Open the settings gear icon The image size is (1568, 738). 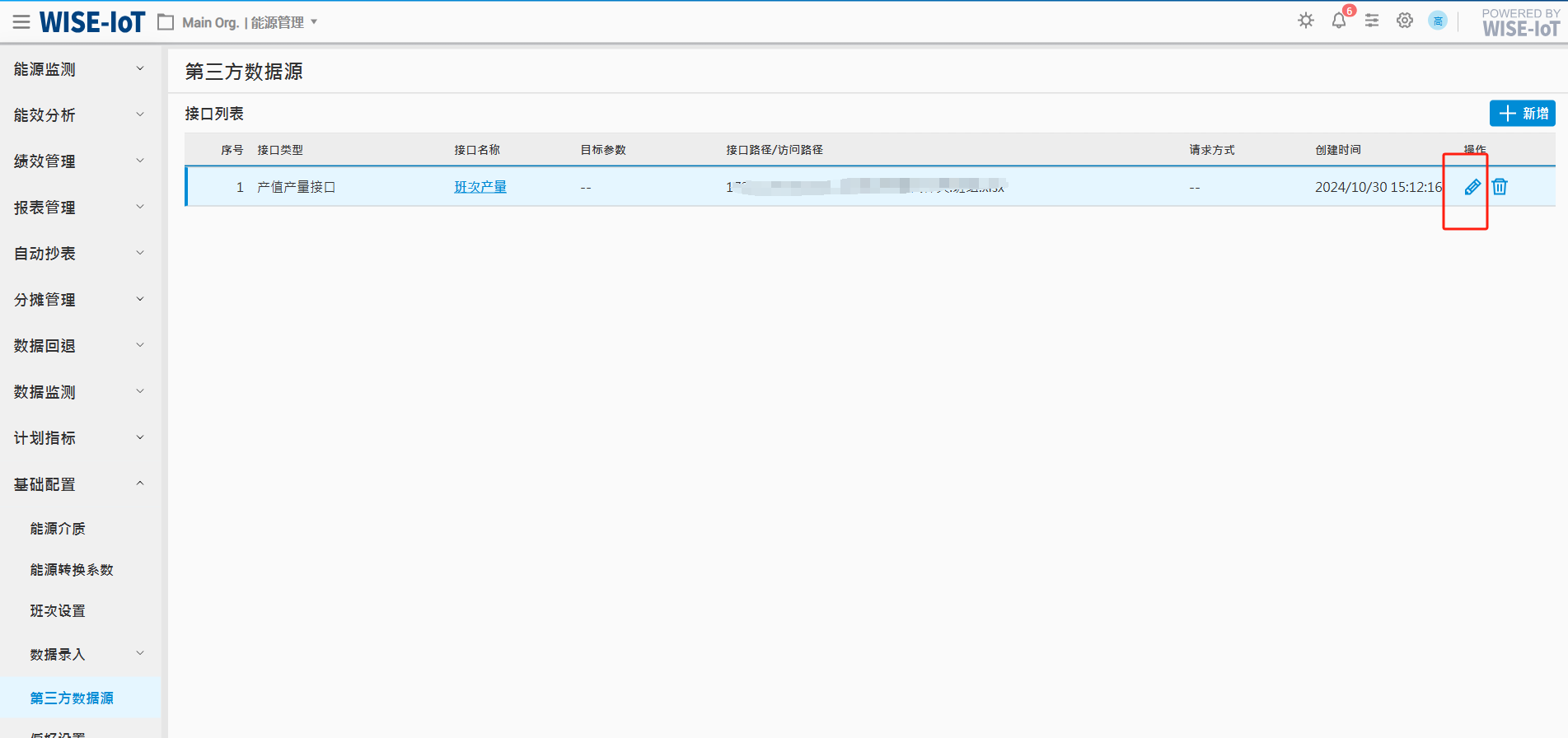point(1405,21)
